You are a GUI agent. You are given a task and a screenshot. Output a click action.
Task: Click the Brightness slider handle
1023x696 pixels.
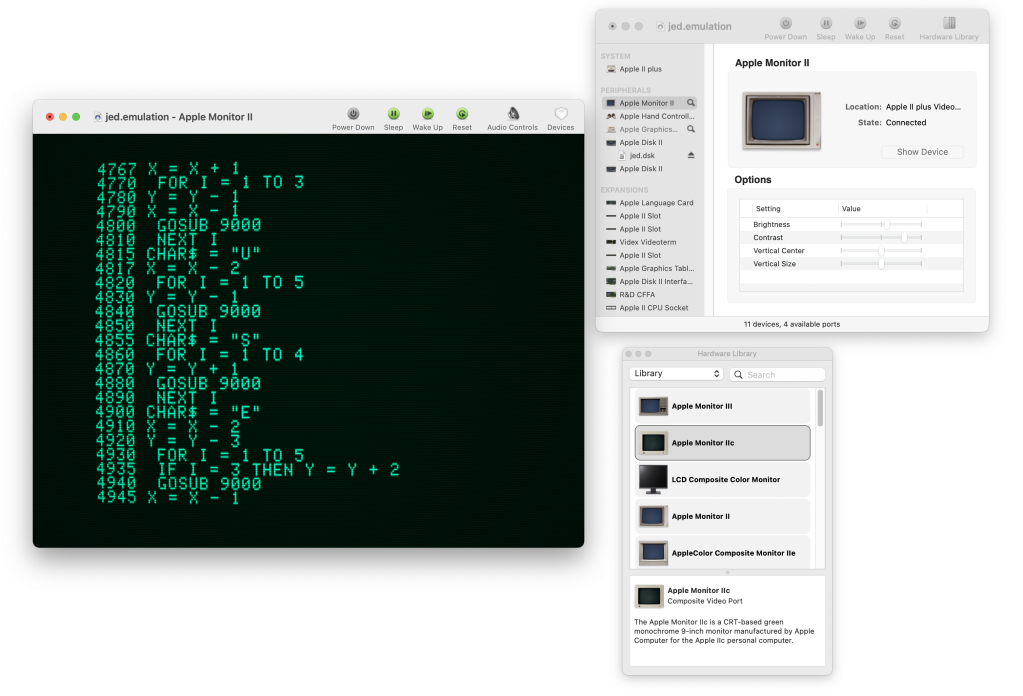tap(885, 225)
